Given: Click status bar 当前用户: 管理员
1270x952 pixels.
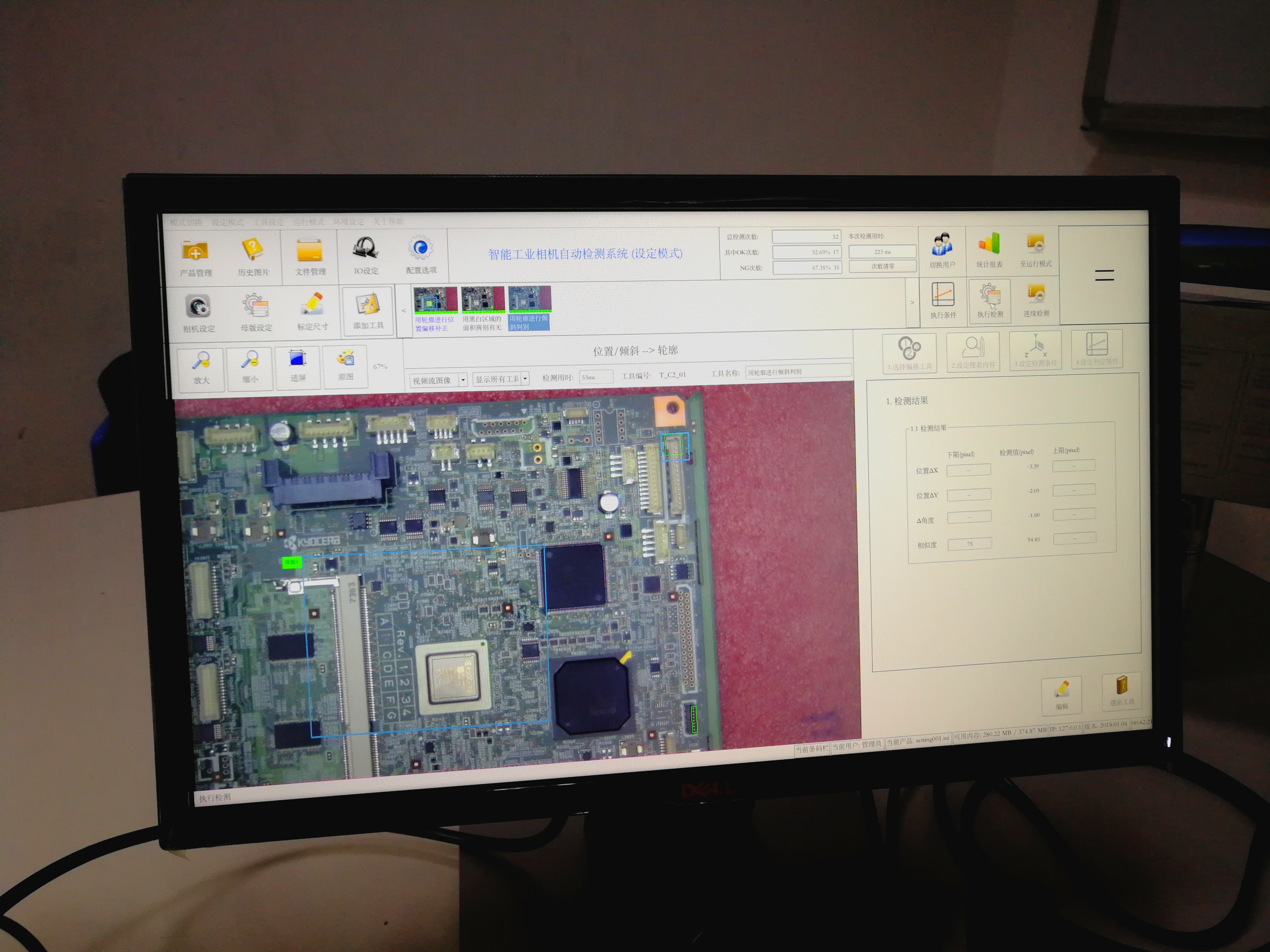Looking at the screenshot, I should coord(856,745).
